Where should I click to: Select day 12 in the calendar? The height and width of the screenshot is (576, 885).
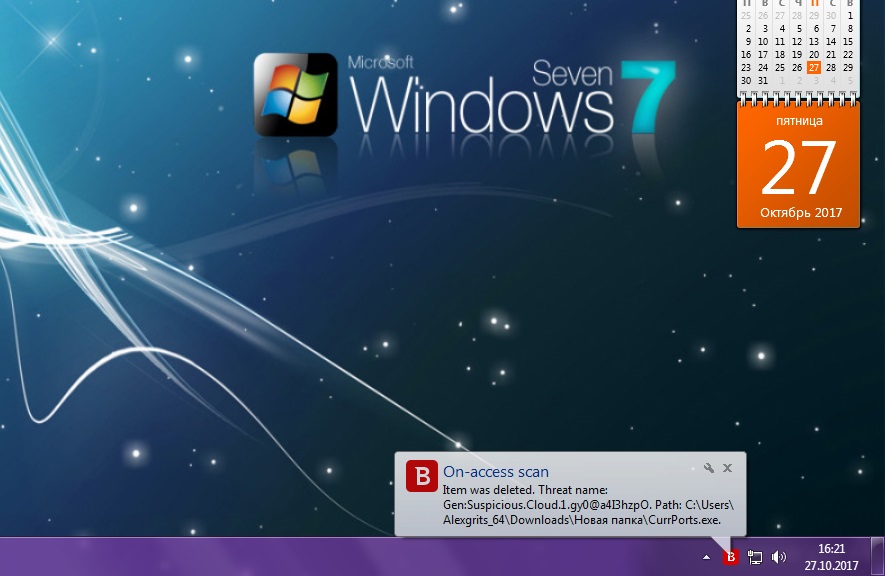(x=796, y=41)
